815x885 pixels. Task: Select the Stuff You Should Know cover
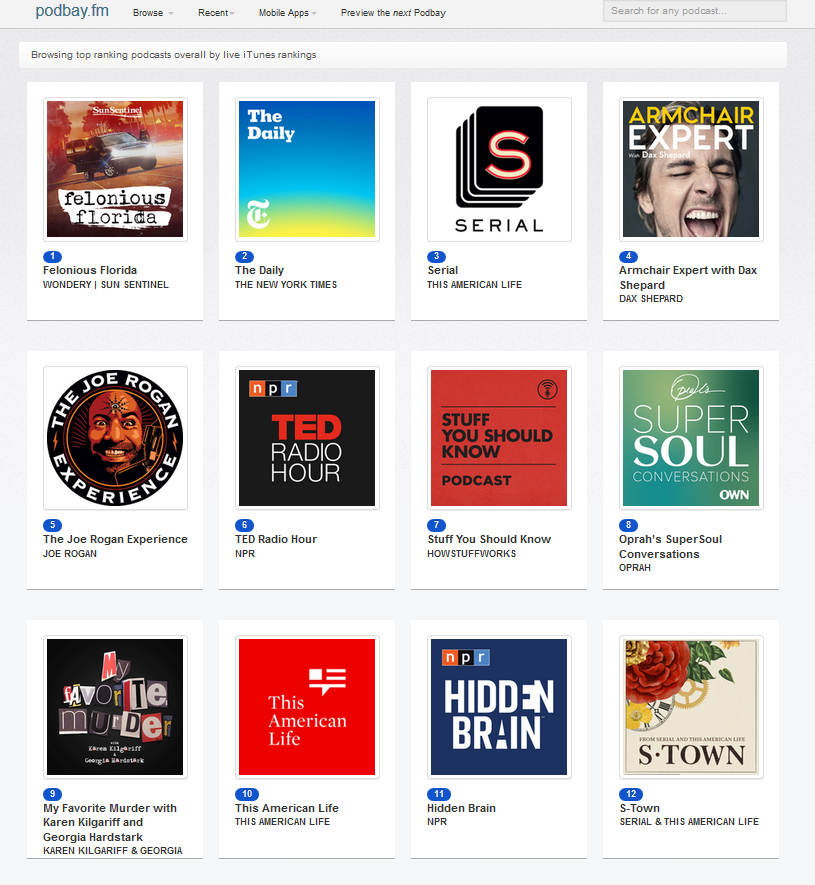[x=499, y=438]
